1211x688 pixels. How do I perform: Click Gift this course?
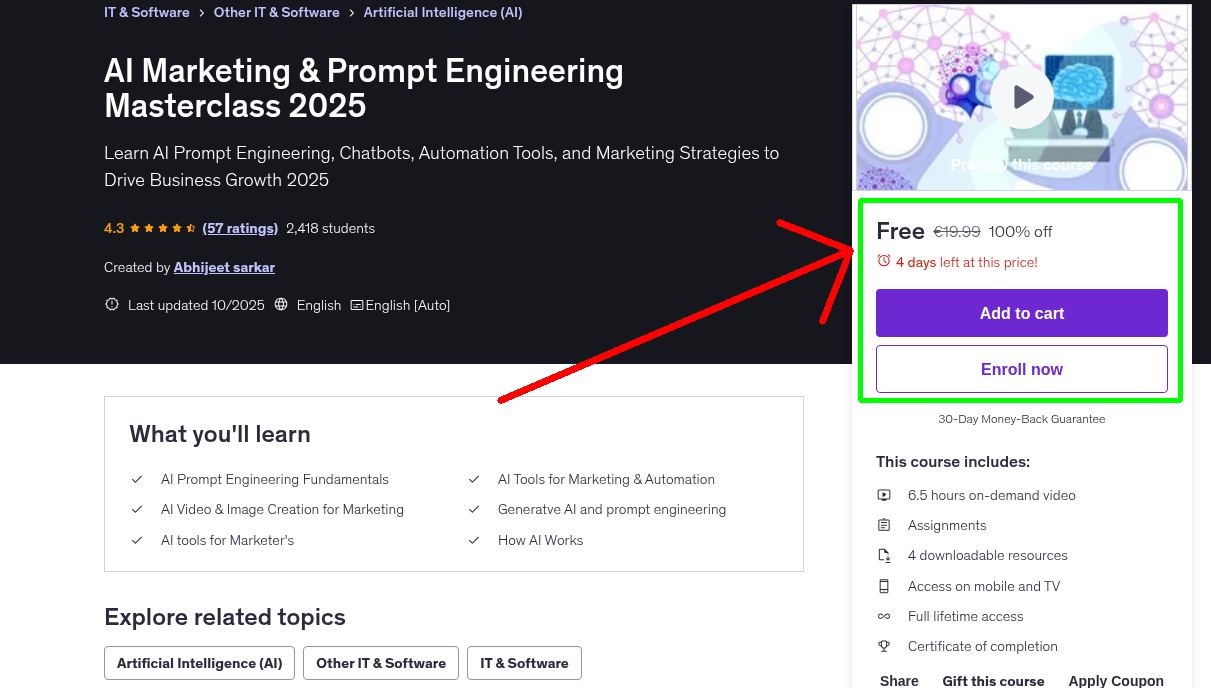click(993, 681)
